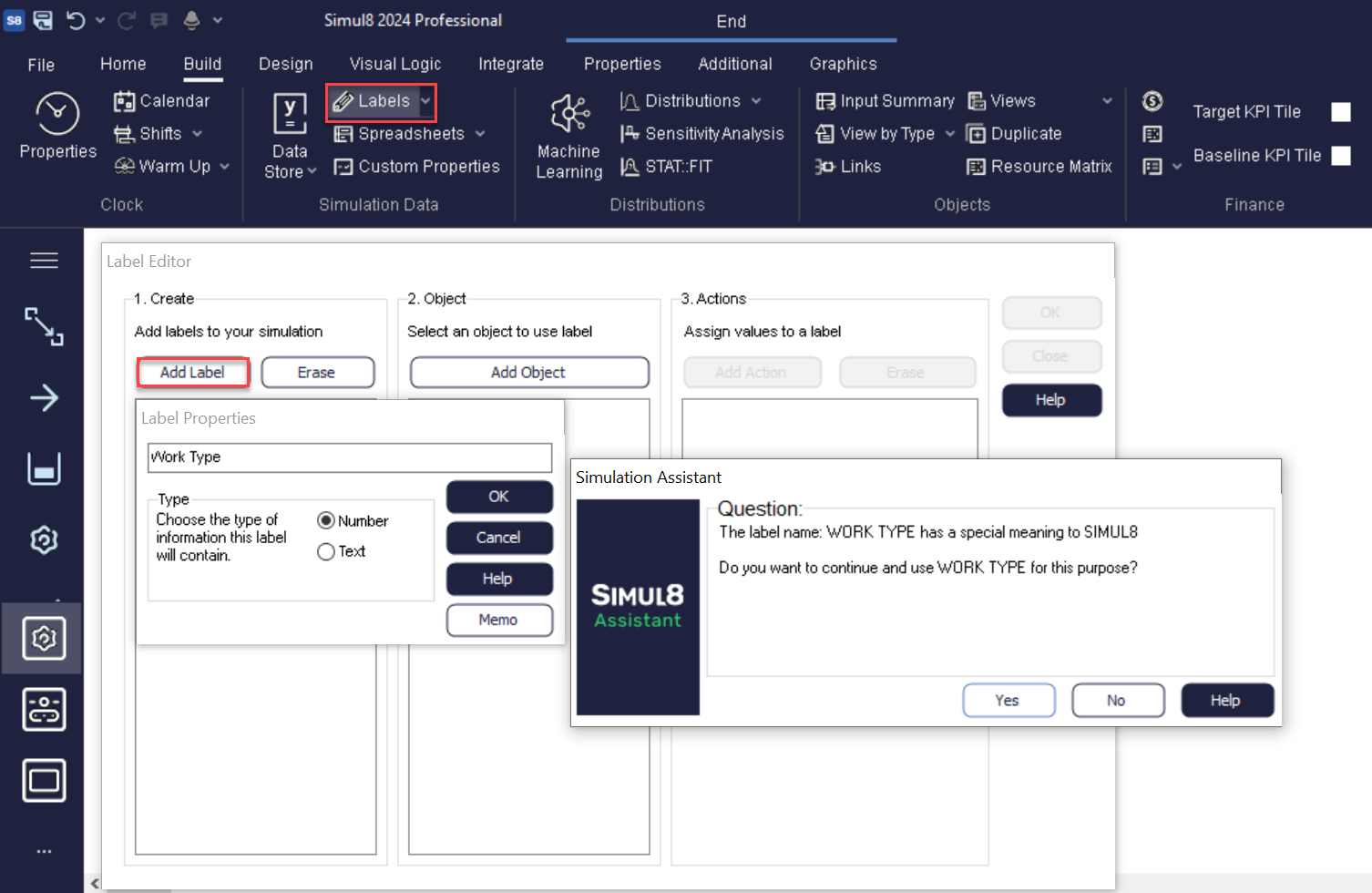Select the Number radio button
1372x893 pixels.
pos(326,521)
